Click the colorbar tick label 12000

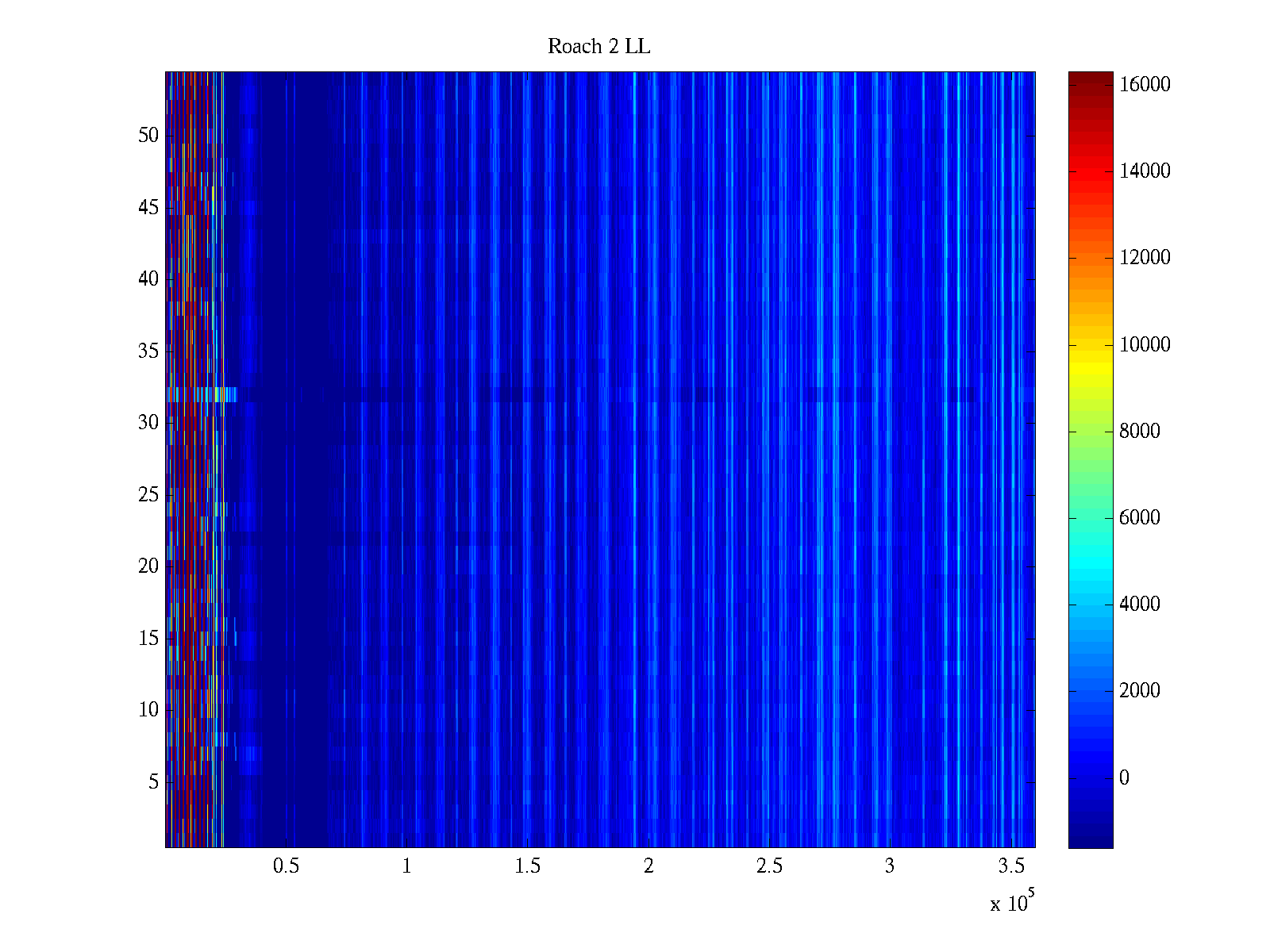1145,258
